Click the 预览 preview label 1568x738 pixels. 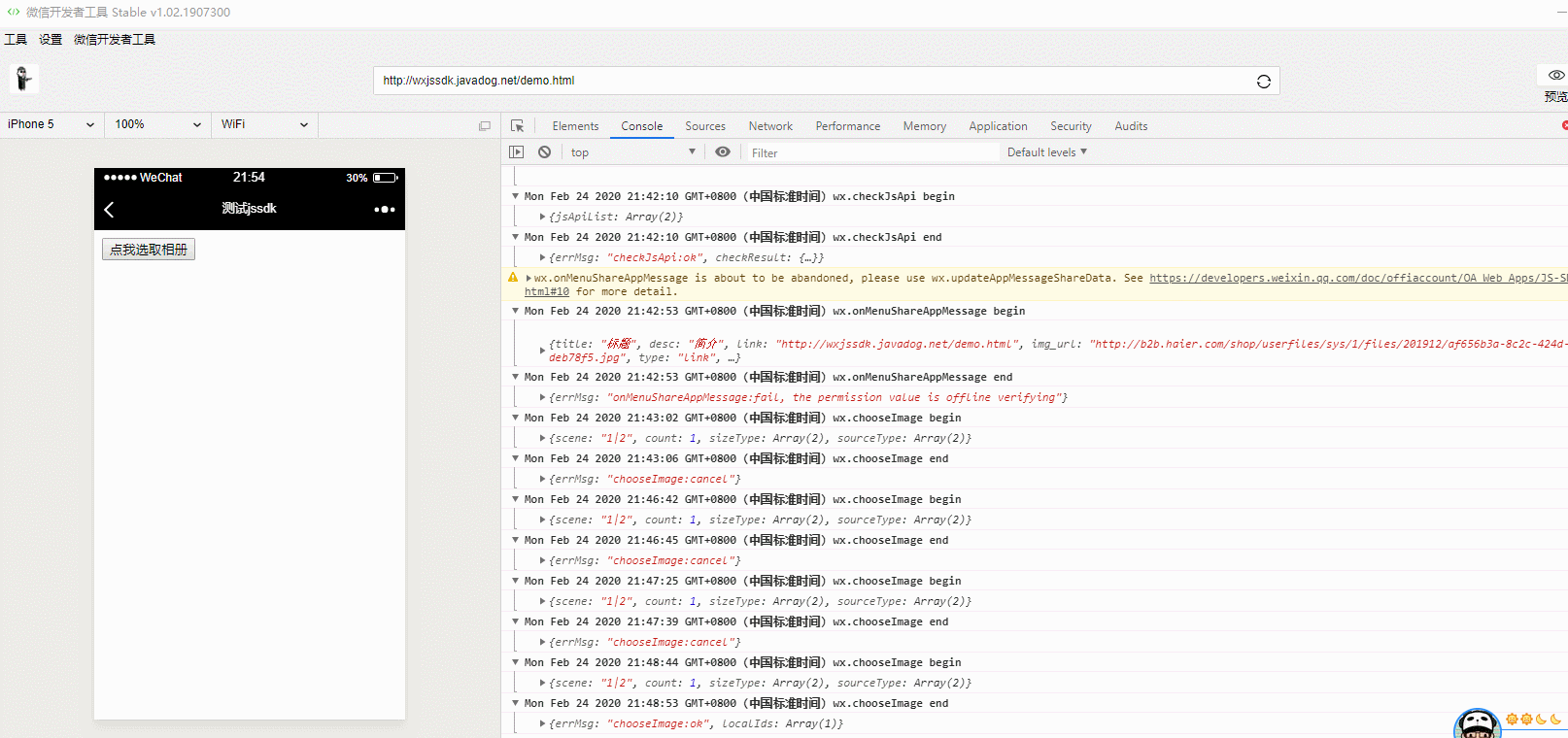tap(1555, 96)
